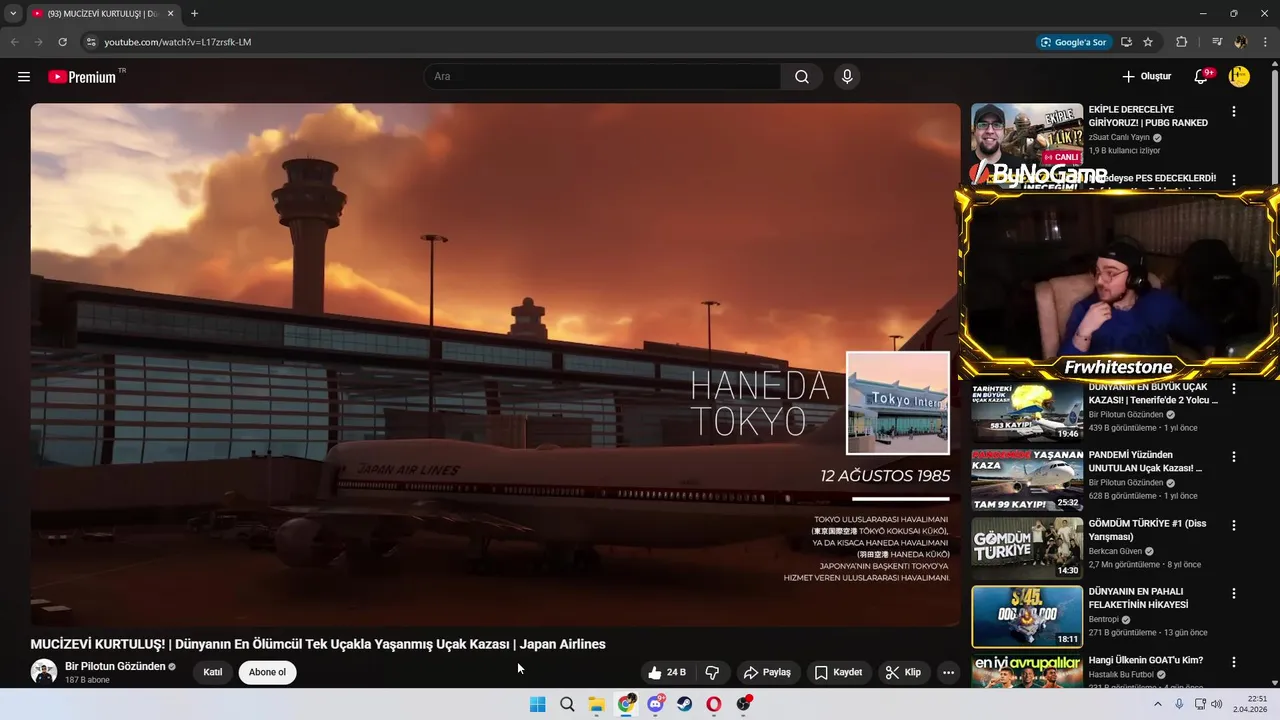Open the Bir Pilotun Gözünden channel avatar
This screenshot has width=1280, height=720.
pos(44,672)
